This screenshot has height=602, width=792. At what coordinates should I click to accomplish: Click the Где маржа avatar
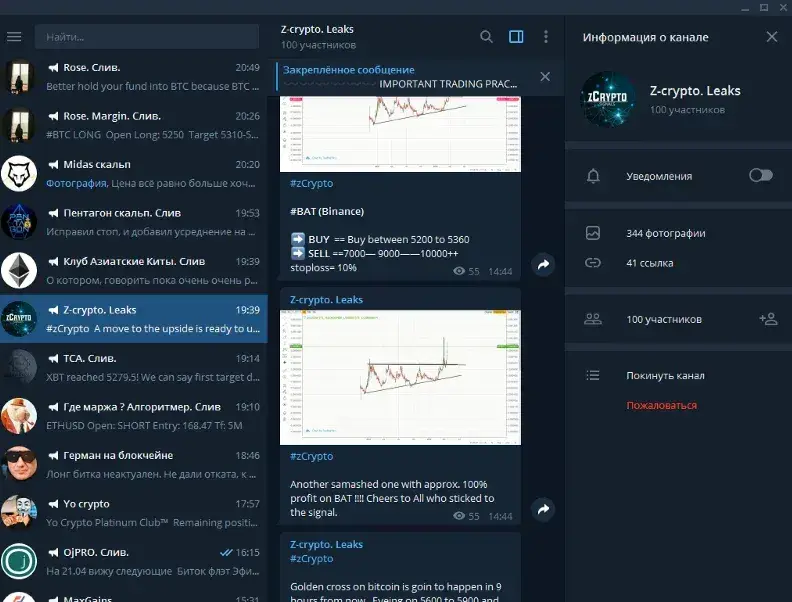pyautogui.click(x=19, y=416)
